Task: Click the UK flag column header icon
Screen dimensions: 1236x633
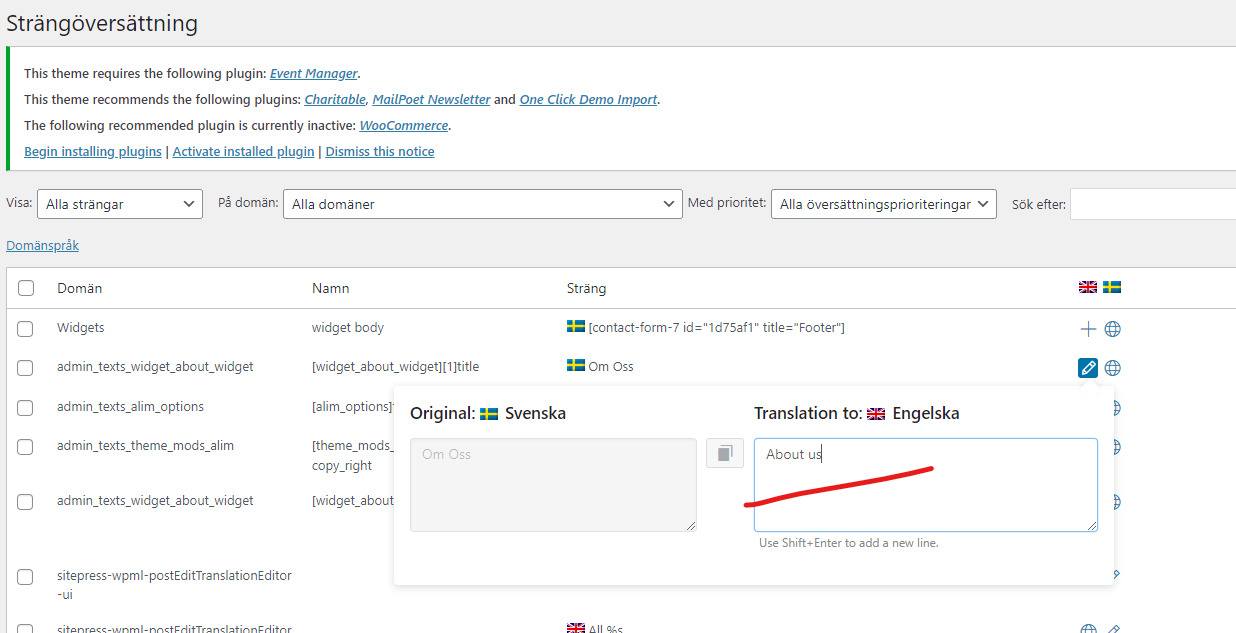Action: point(1088,287)
